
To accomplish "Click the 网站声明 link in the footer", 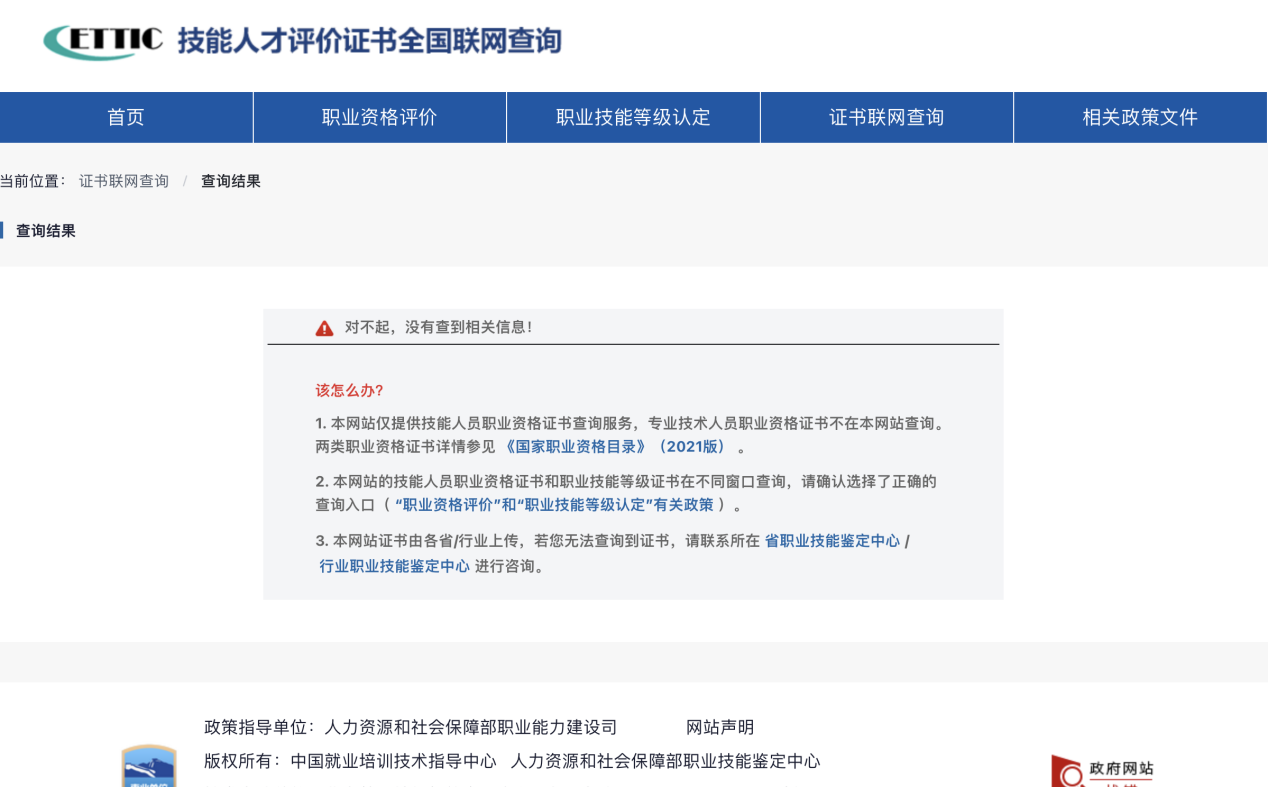I will 720,727.
